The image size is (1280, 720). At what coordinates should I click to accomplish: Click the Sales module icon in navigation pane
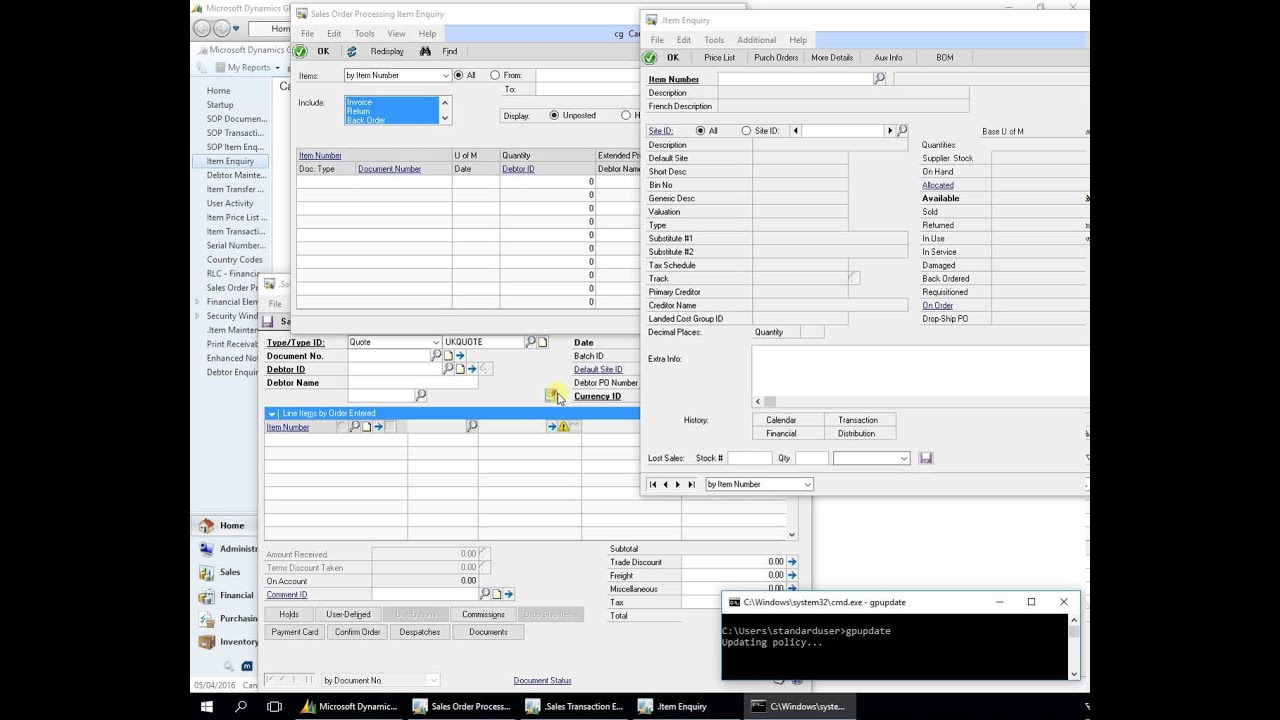click(x=206, y=572)
